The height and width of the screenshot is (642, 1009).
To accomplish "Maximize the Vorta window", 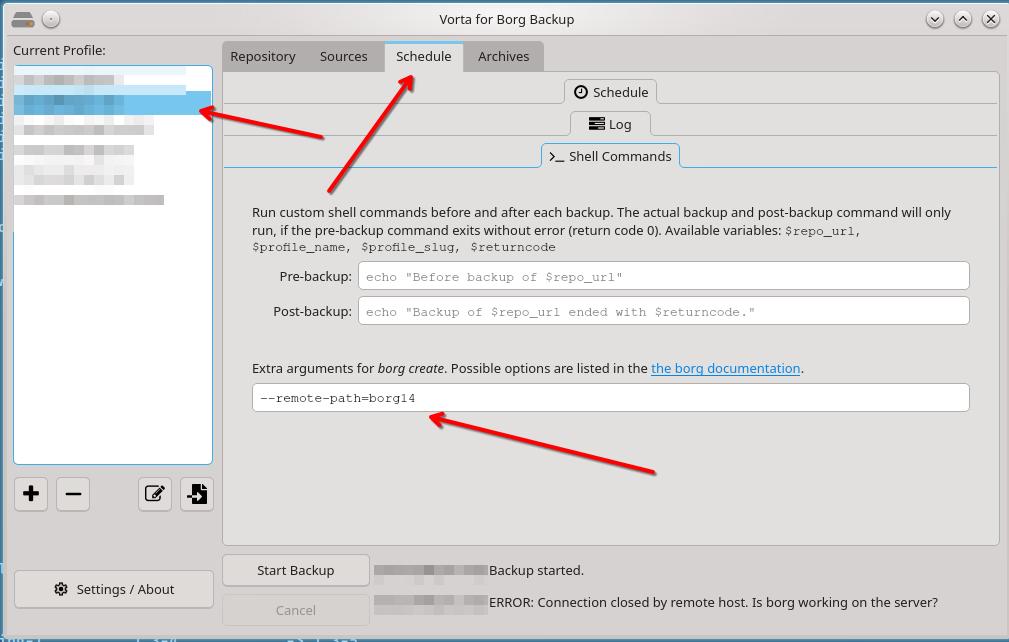I will tap(963, 19).
